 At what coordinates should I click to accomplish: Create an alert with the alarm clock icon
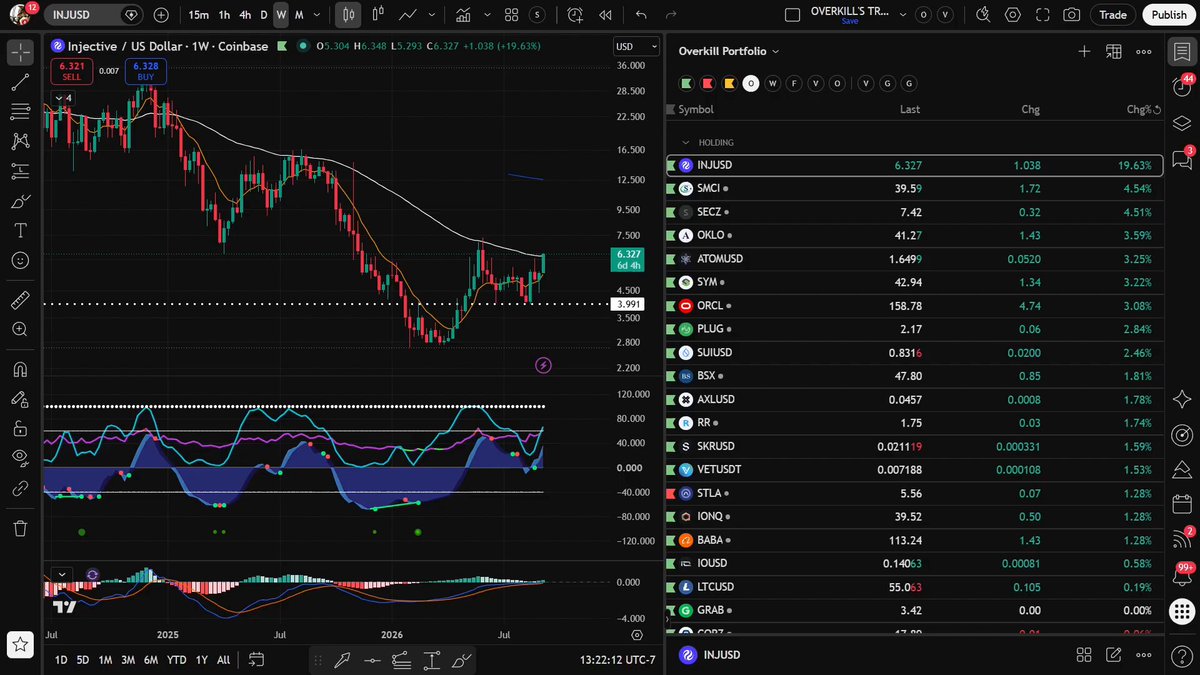(575, 15)
